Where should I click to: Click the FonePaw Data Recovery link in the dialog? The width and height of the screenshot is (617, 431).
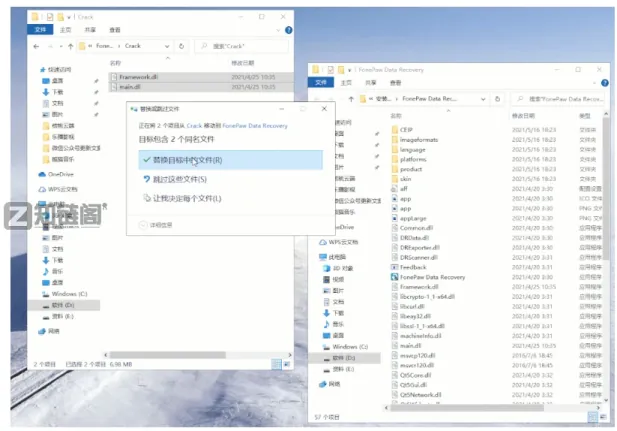click(x=255, y=126)
